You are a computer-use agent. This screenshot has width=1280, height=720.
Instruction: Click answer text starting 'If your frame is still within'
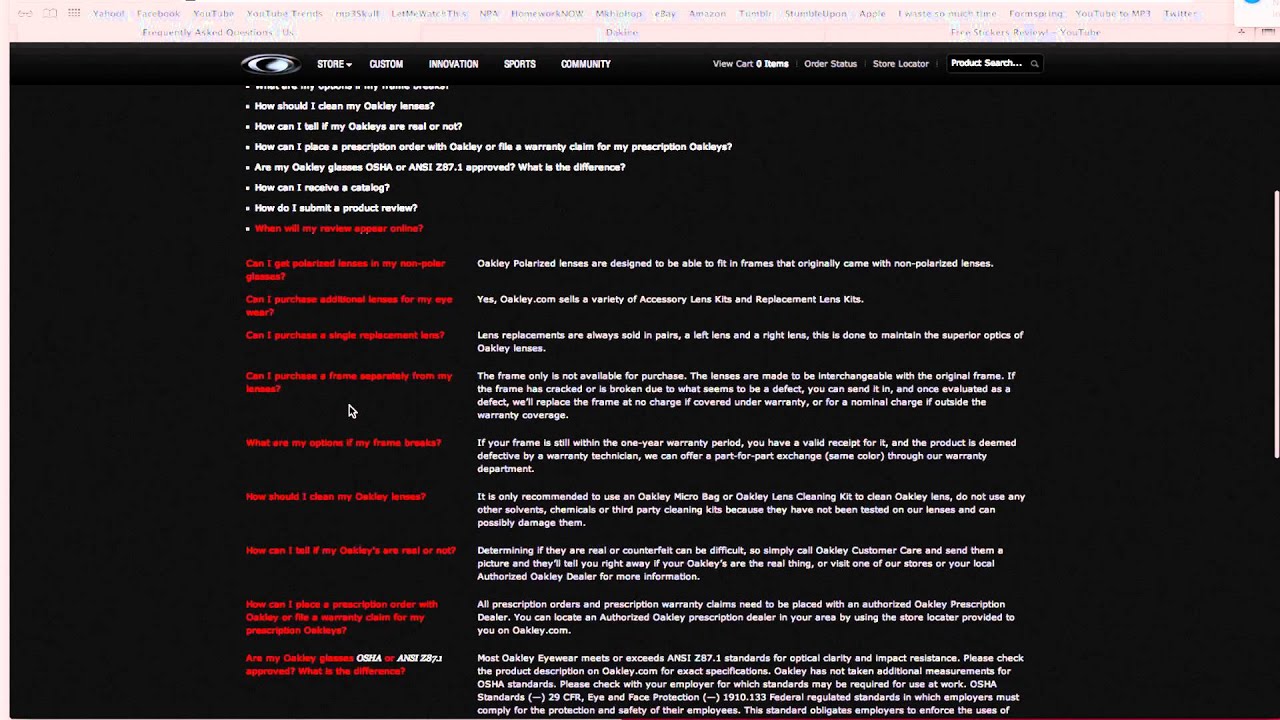point(747,456)
